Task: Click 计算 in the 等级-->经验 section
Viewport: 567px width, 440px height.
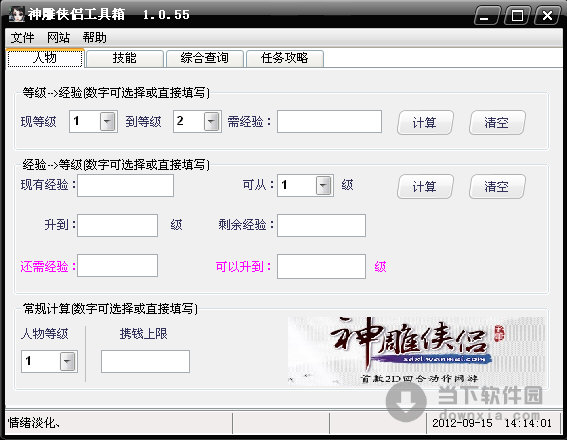Action: [425, 123]
